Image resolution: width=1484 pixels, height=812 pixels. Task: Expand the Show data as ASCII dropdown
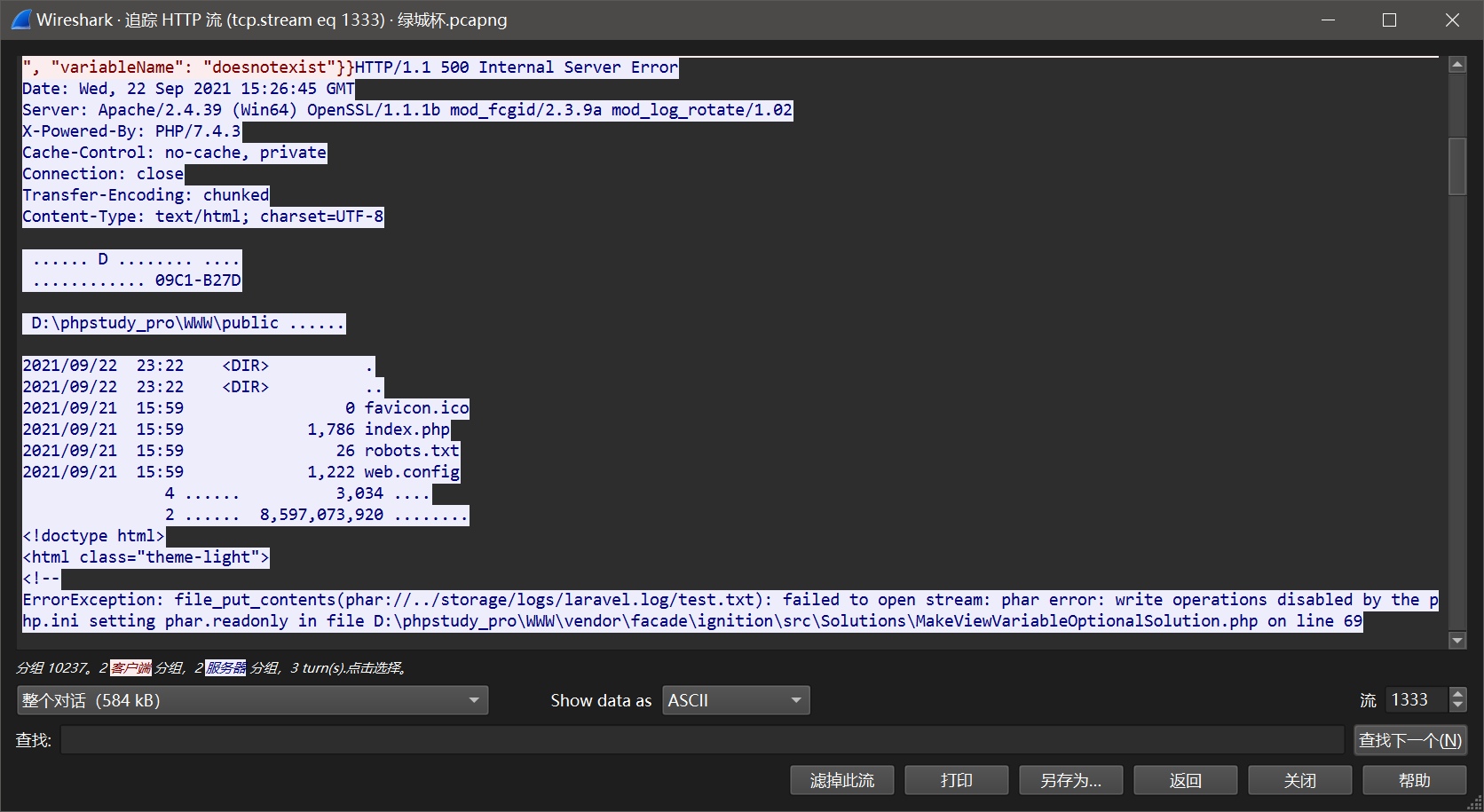tap(735, 700)
